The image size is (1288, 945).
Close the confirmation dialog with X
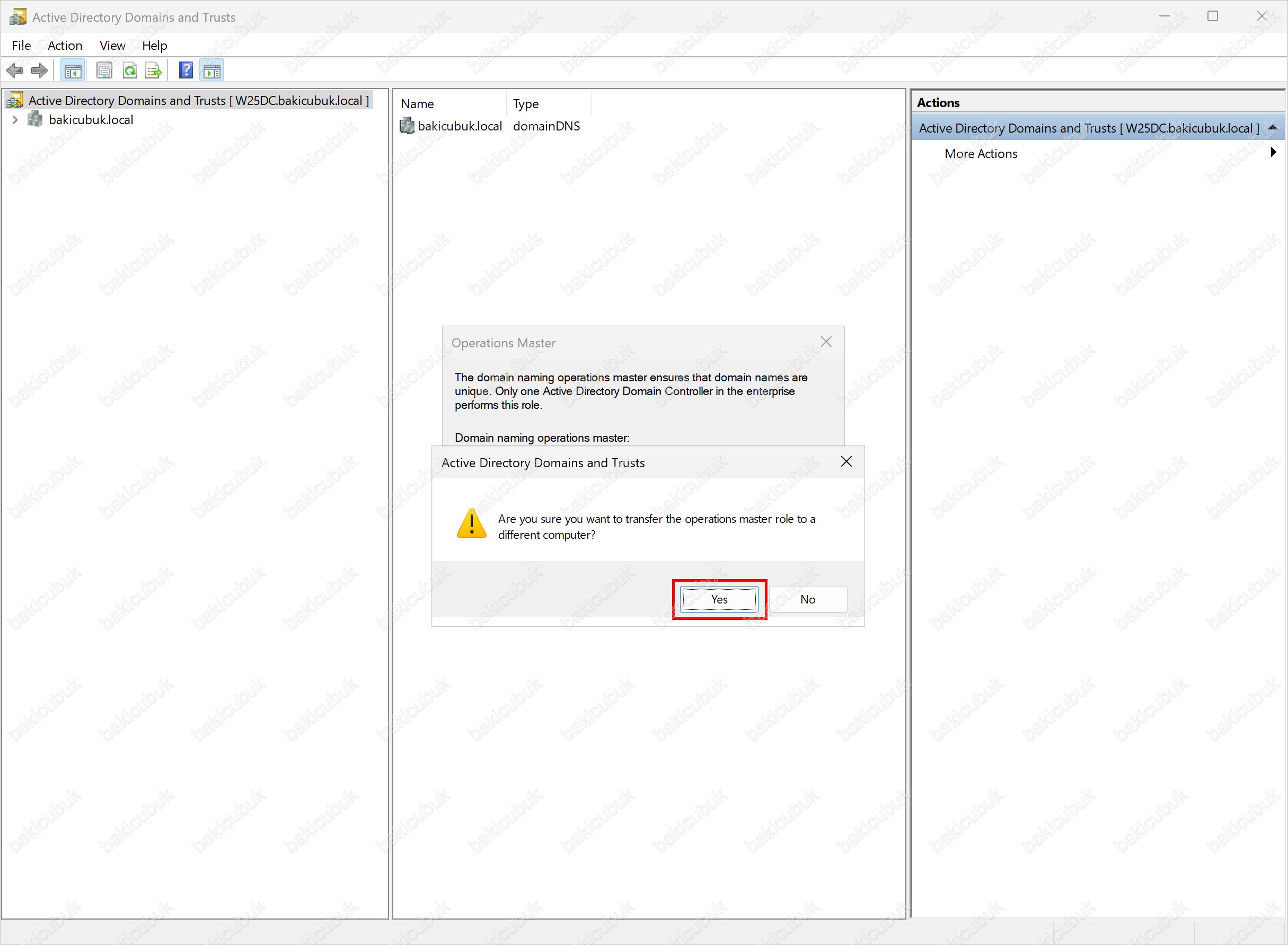(846, 462)
